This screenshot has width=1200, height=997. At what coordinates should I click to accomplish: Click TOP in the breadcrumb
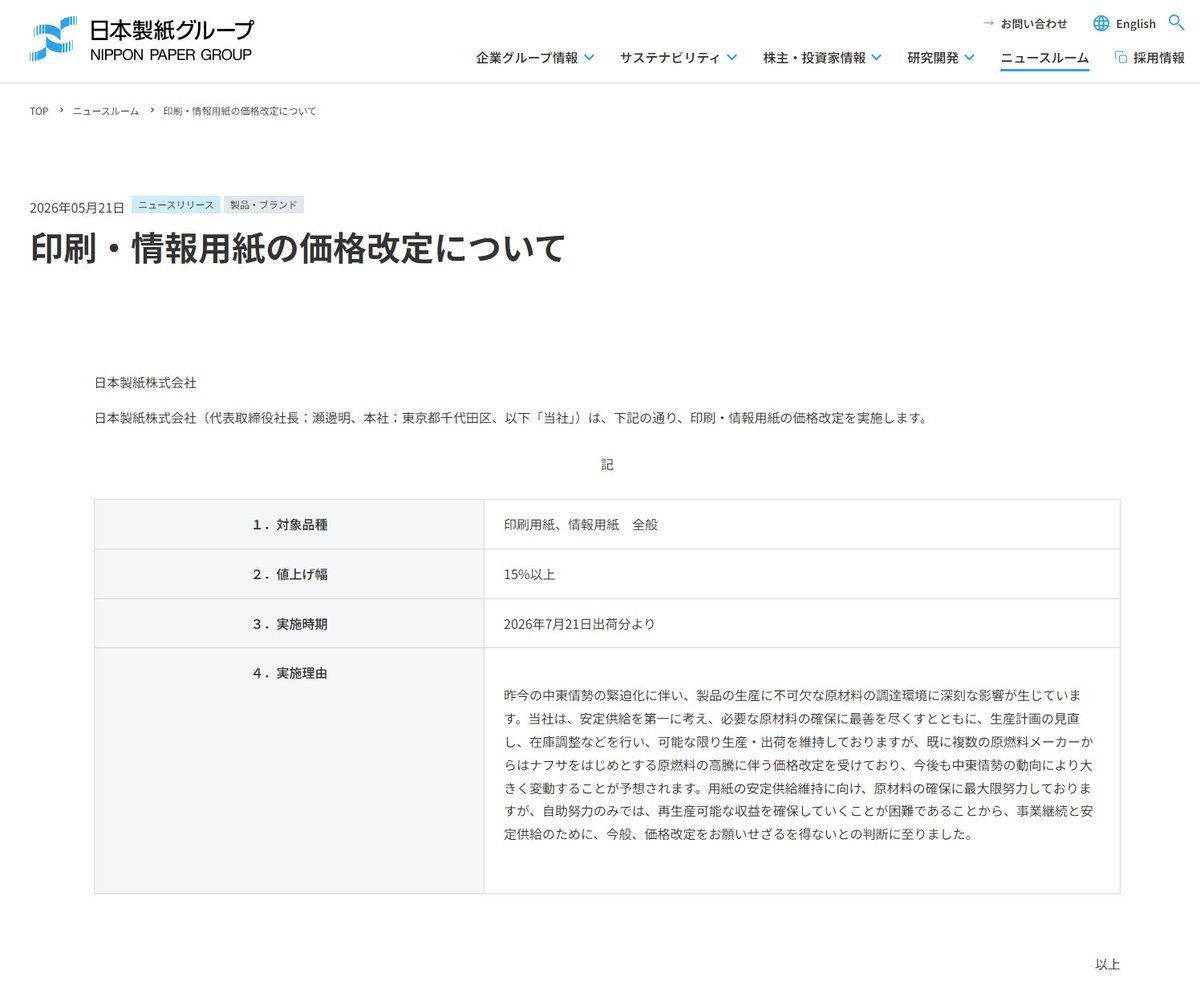tap(39, 111)
